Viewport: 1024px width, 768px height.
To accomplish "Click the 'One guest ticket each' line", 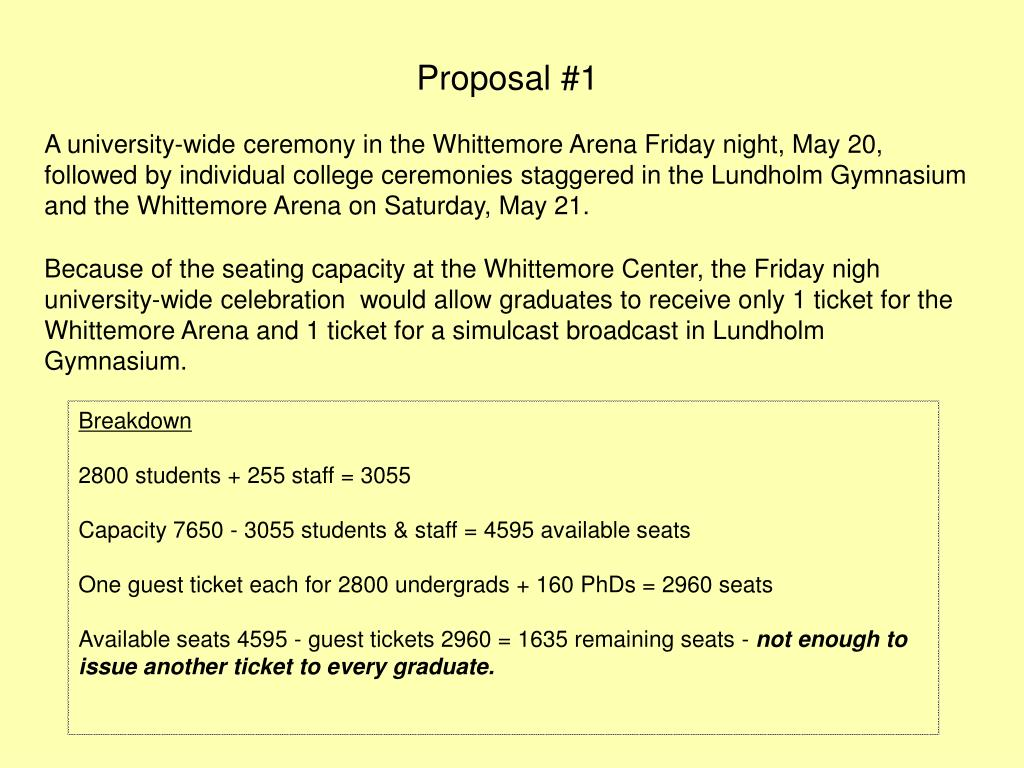I will click(425, 584).
